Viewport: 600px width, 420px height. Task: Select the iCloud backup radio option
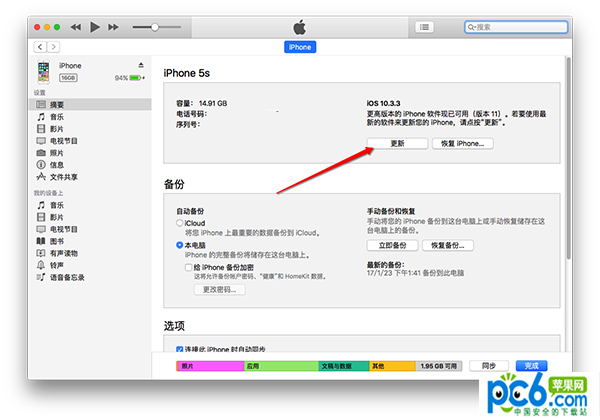pos(180,223)
